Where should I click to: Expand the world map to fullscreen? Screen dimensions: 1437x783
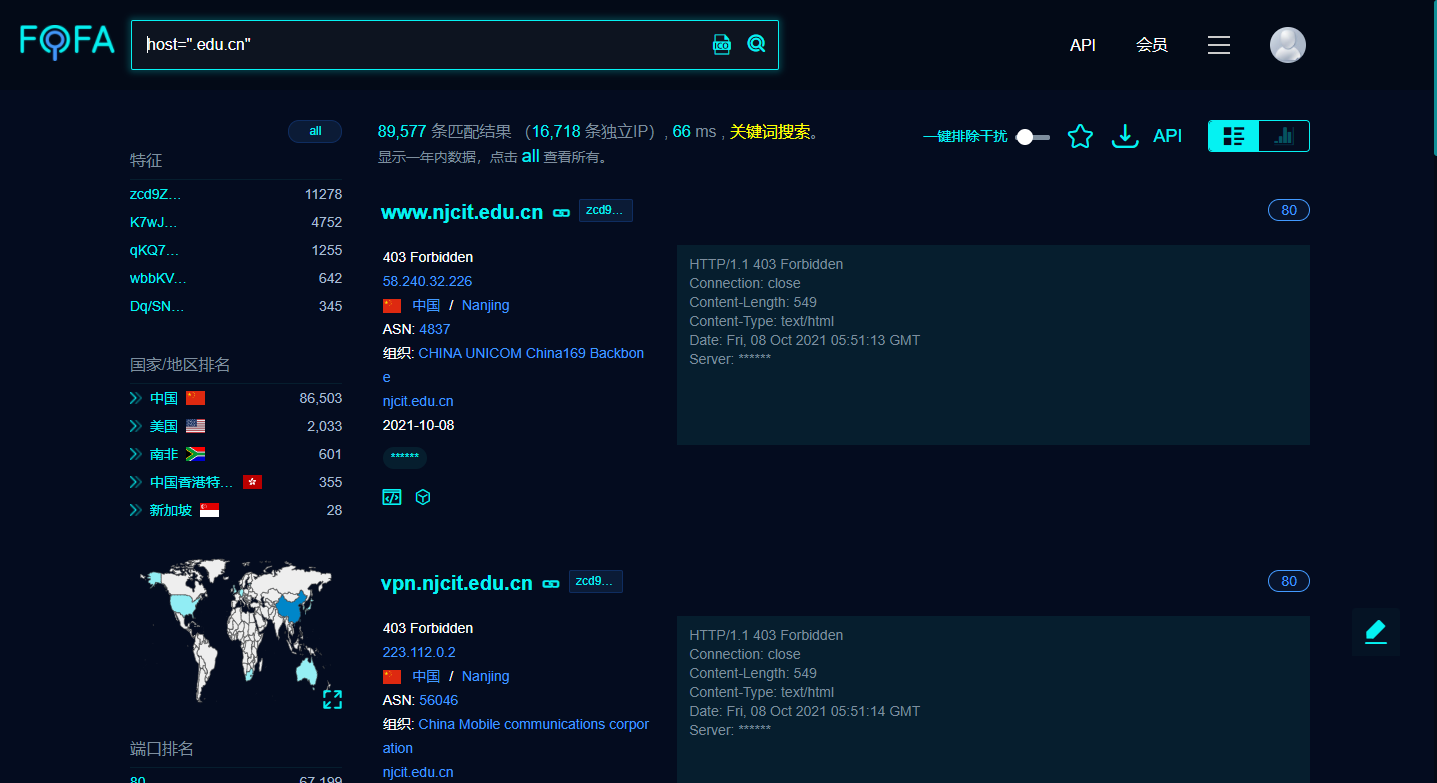[332, 699]
